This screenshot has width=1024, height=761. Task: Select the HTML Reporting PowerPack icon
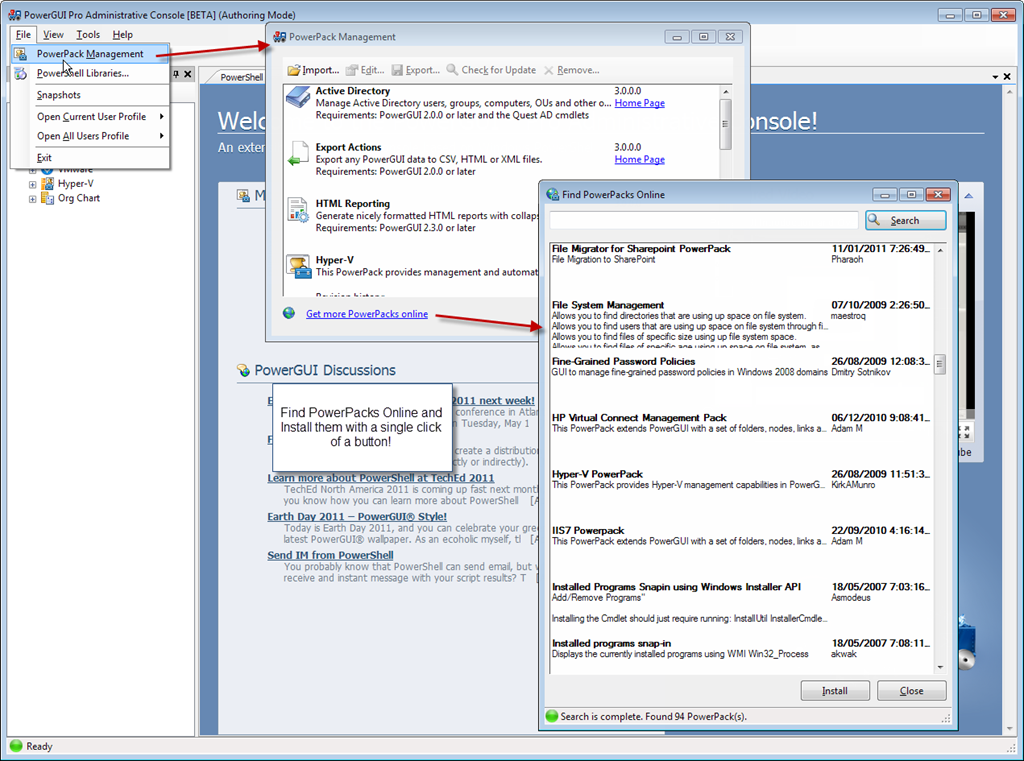coord(299,209)
